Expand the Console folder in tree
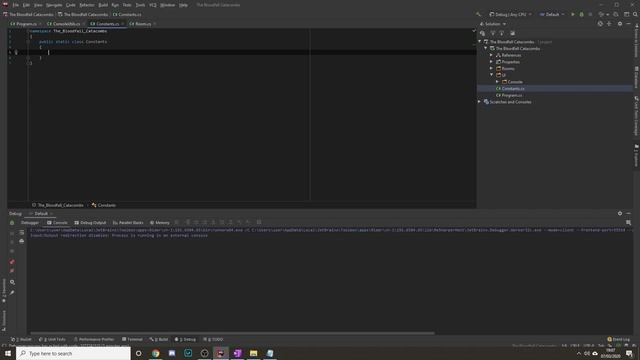Image resolution: width=640 pixels, height=360 pixels. click(497, 82)
